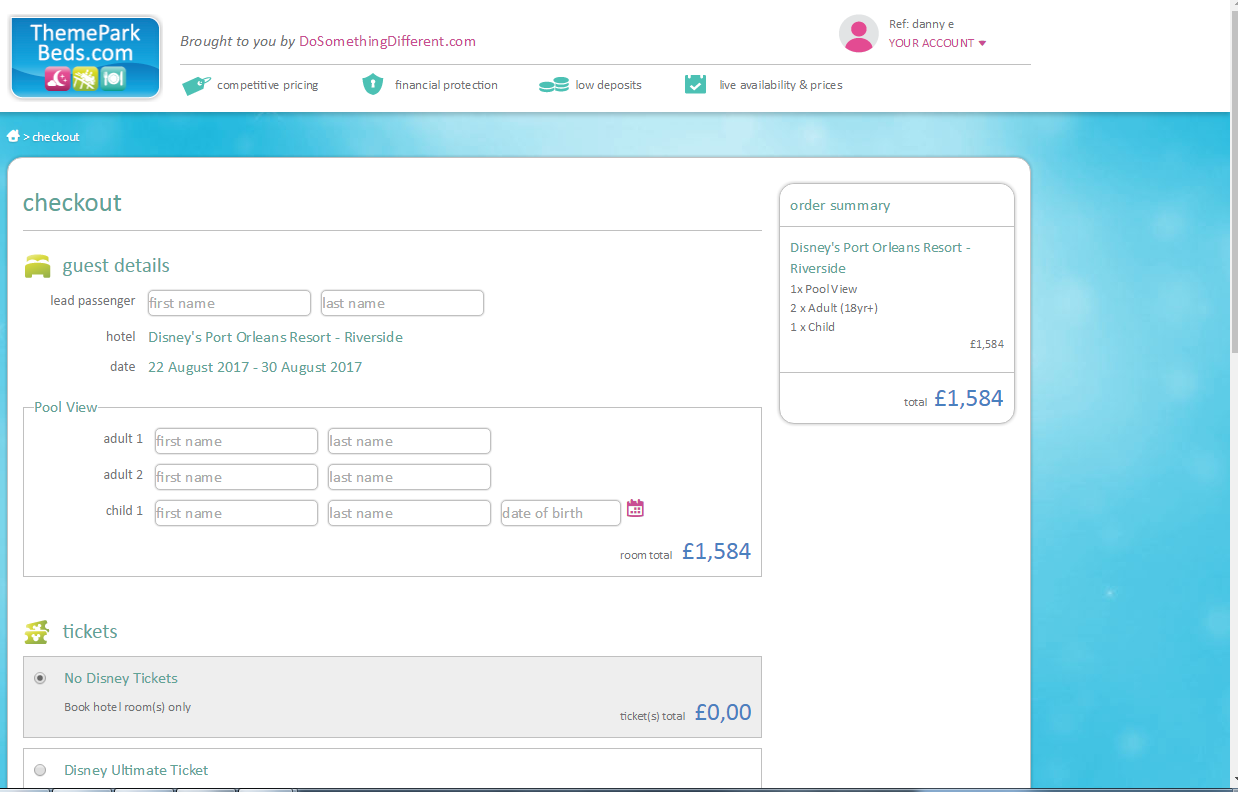
Task: Click the 'Ref: danny e' text
Action: [921, 24]
